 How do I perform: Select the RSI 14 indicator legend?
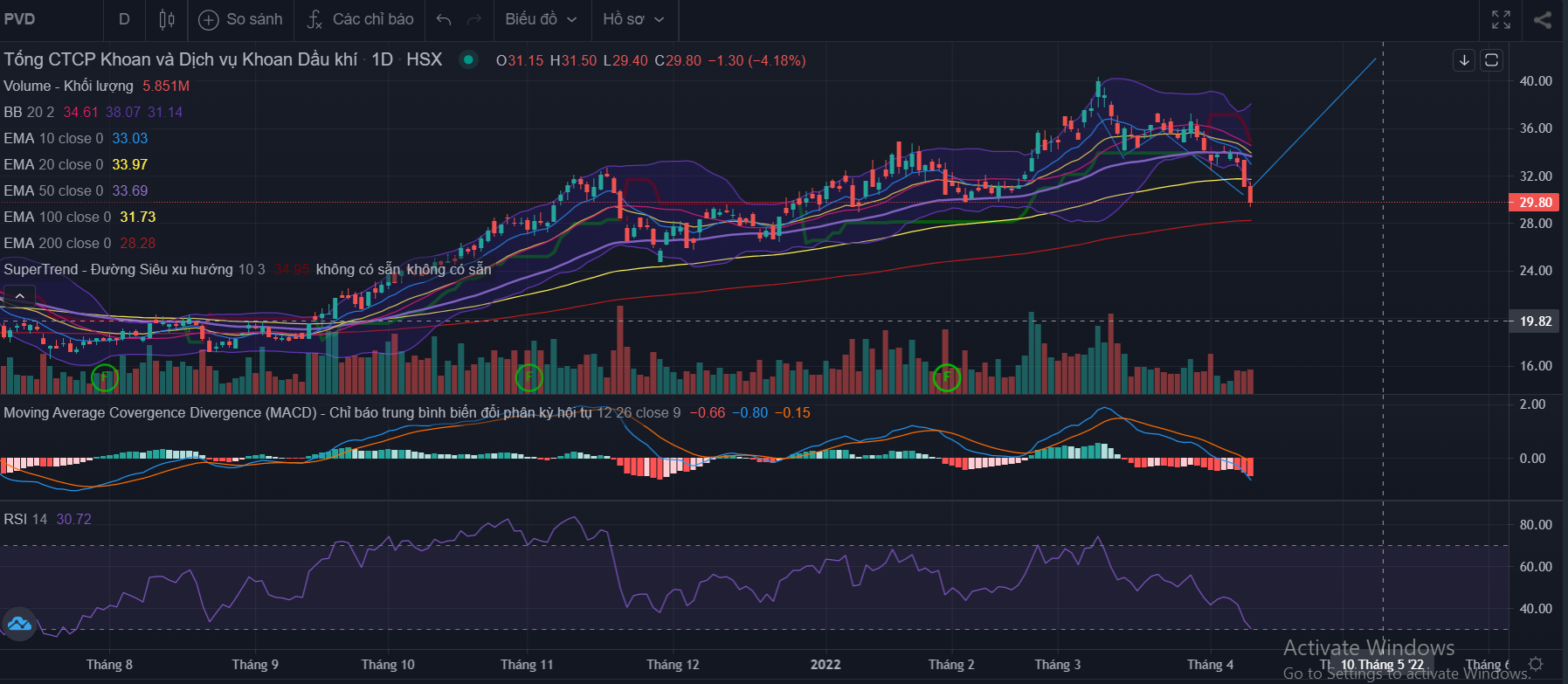click(x=25, y=519)
